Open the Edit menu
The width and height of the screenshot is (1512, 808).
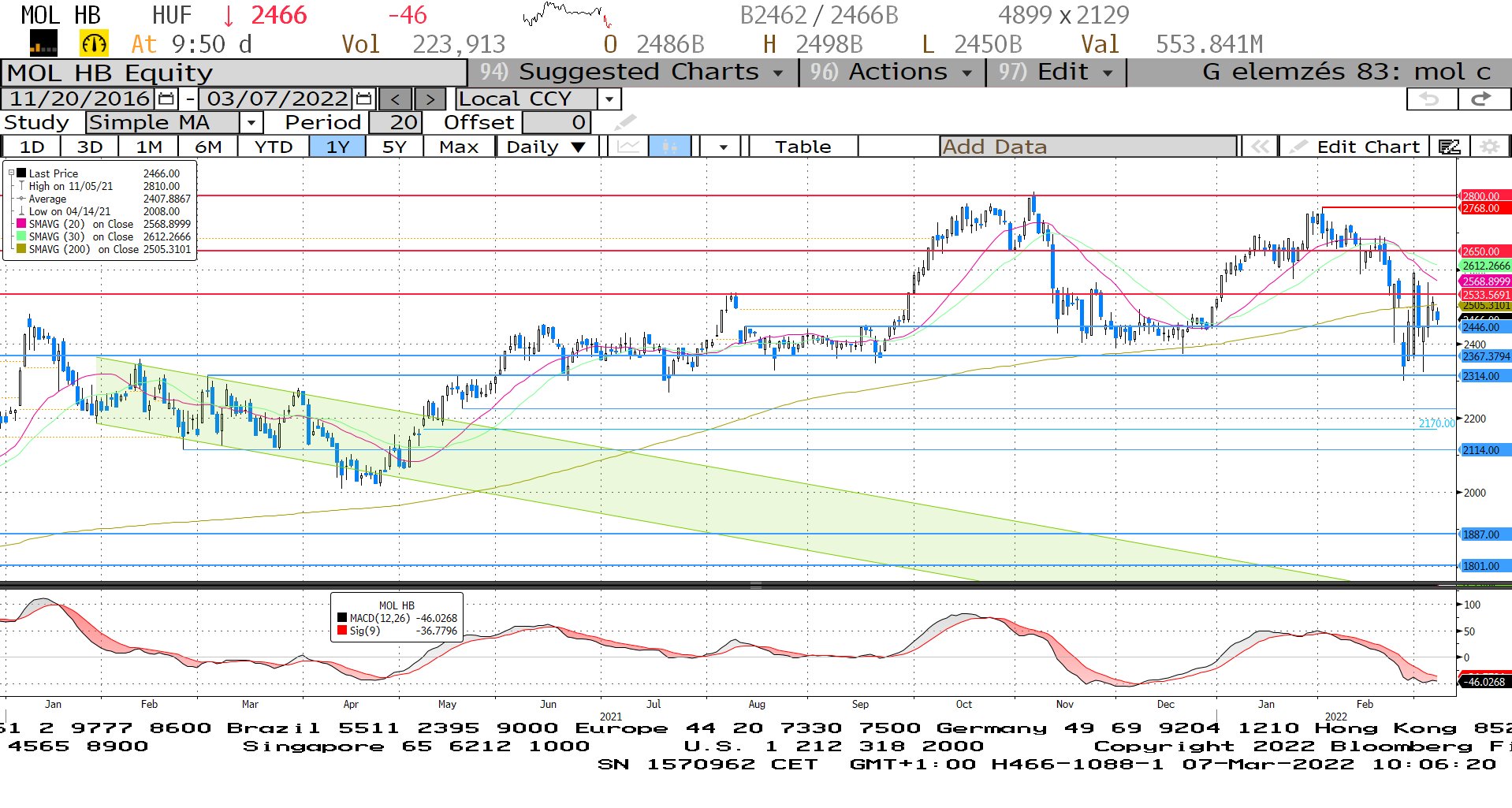pyautogui.click(x=1056, y=72)
